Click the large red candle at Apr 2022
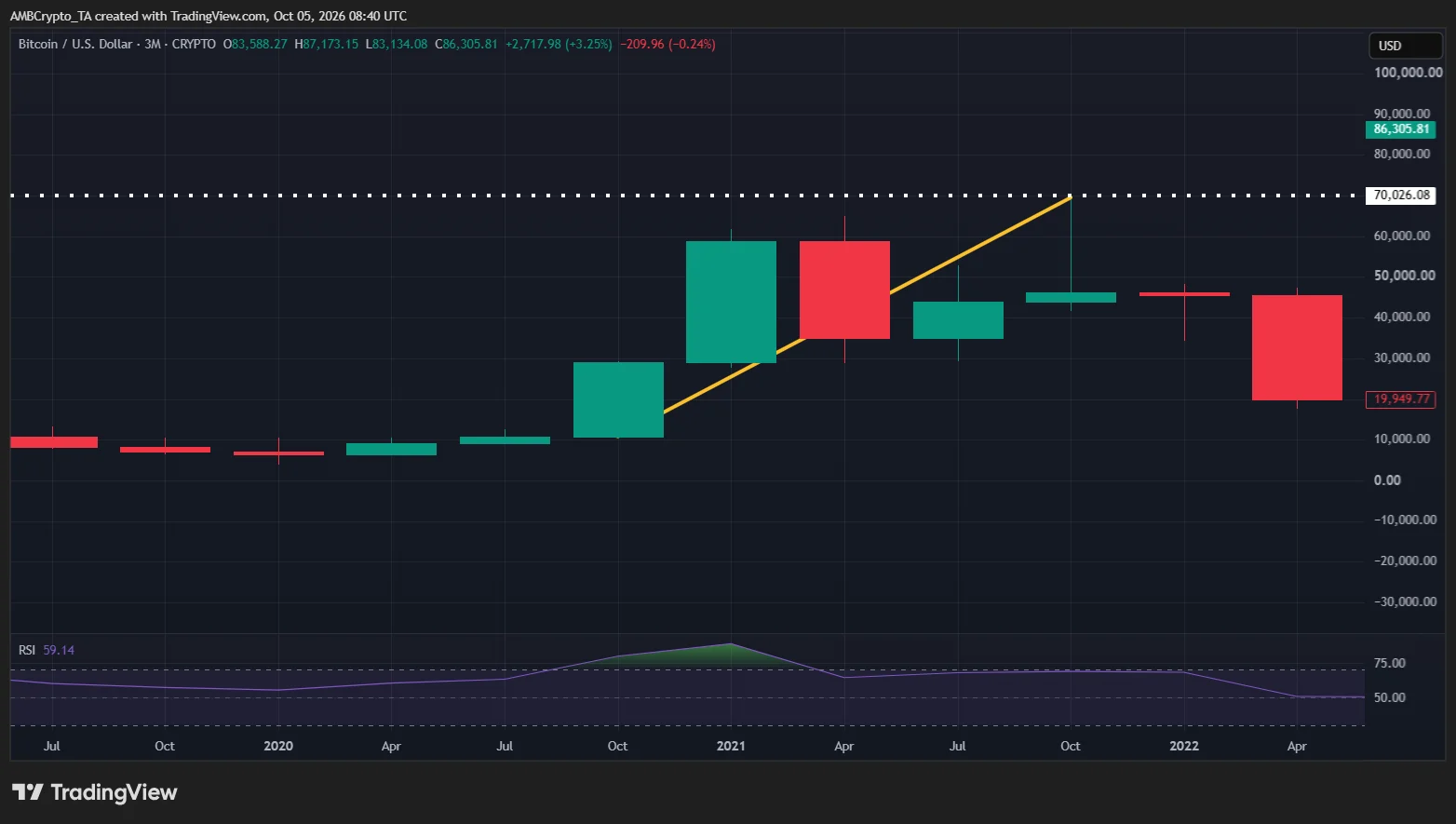Image resolution: width=1456 pixels, height=824 pixels. [1297, 347]
